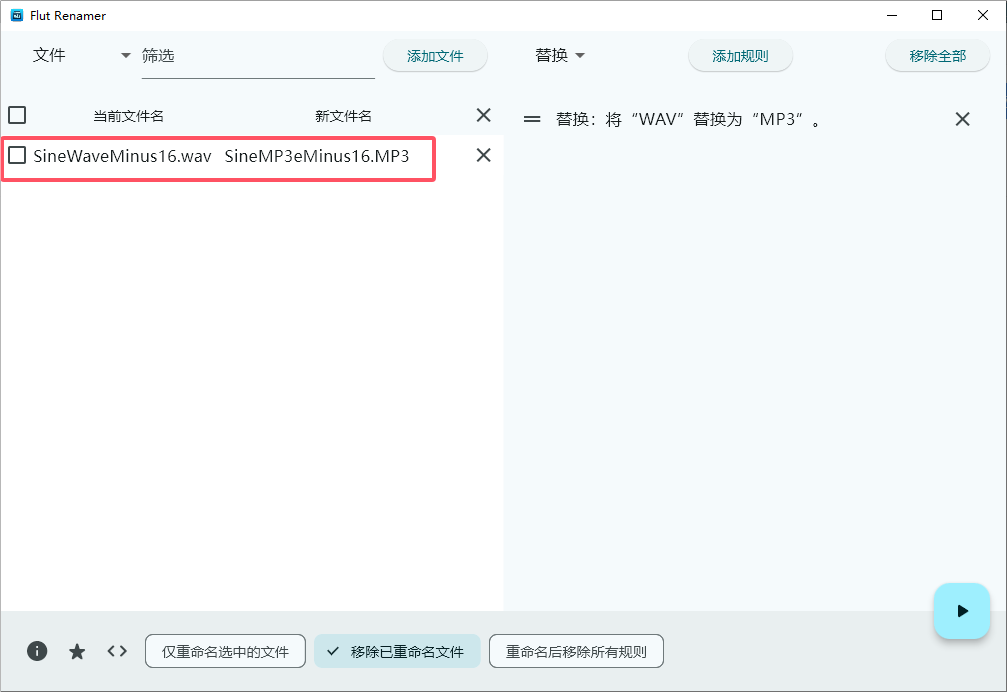1007x692 pixels.
Task: Click 移除全部 to remove all rules
Action: point(937,55)
